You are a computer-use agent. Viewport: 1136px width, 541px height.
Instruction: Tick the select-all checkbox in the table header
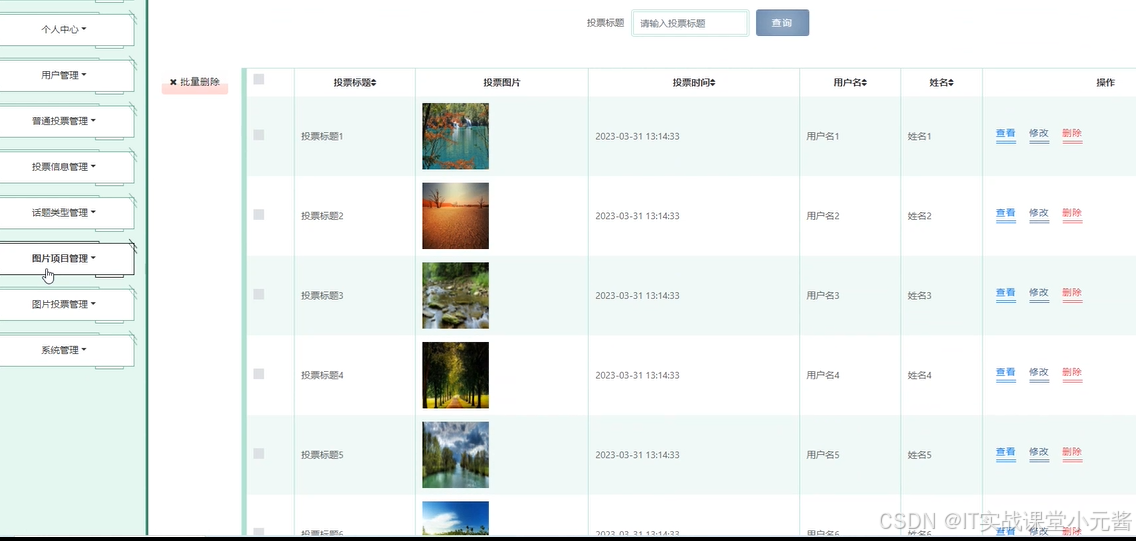tap(259, 80)
